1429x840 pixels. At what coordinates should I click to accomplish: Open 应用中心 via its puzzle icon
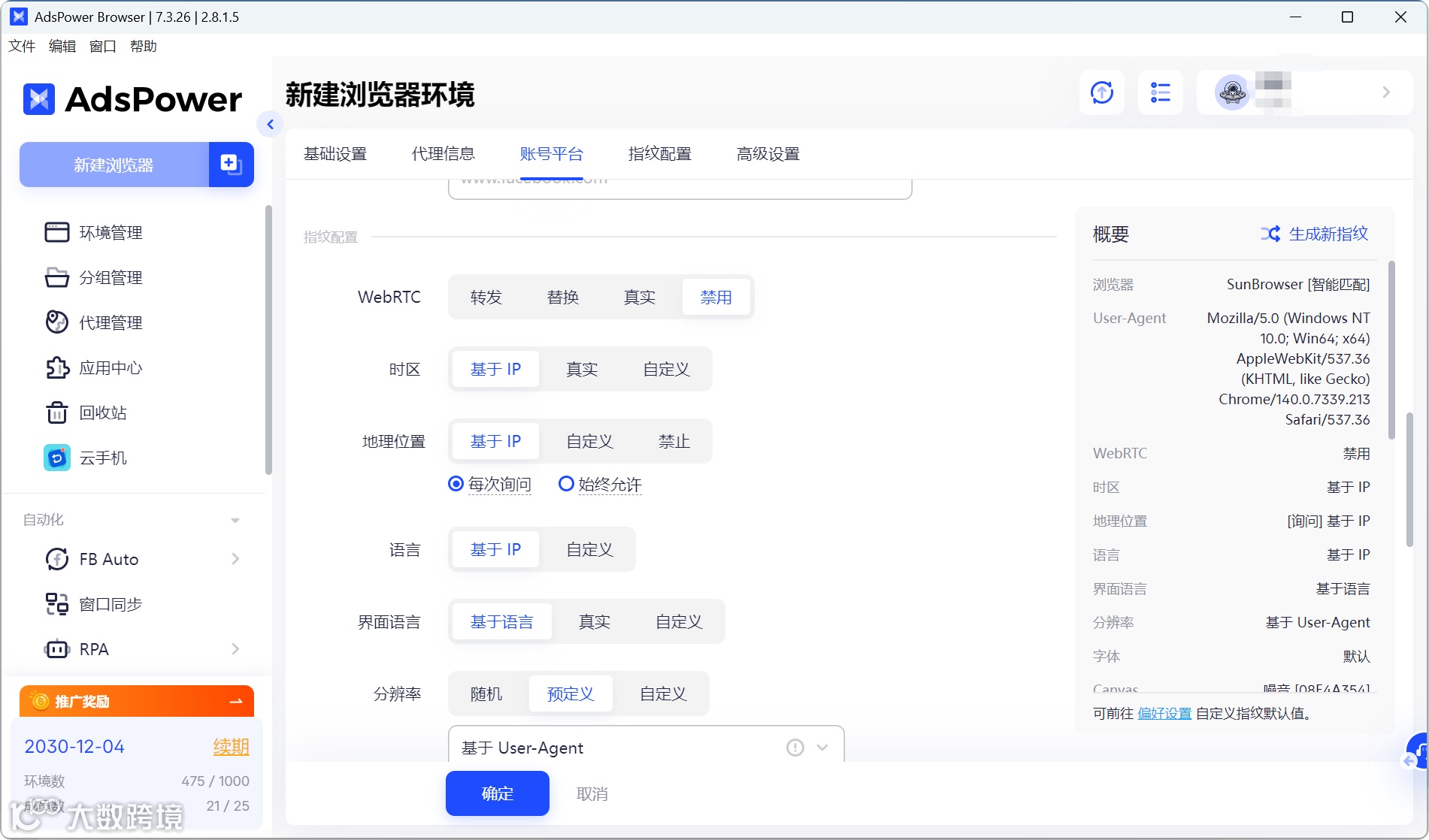pyautogui.click(x=56, y=367)
